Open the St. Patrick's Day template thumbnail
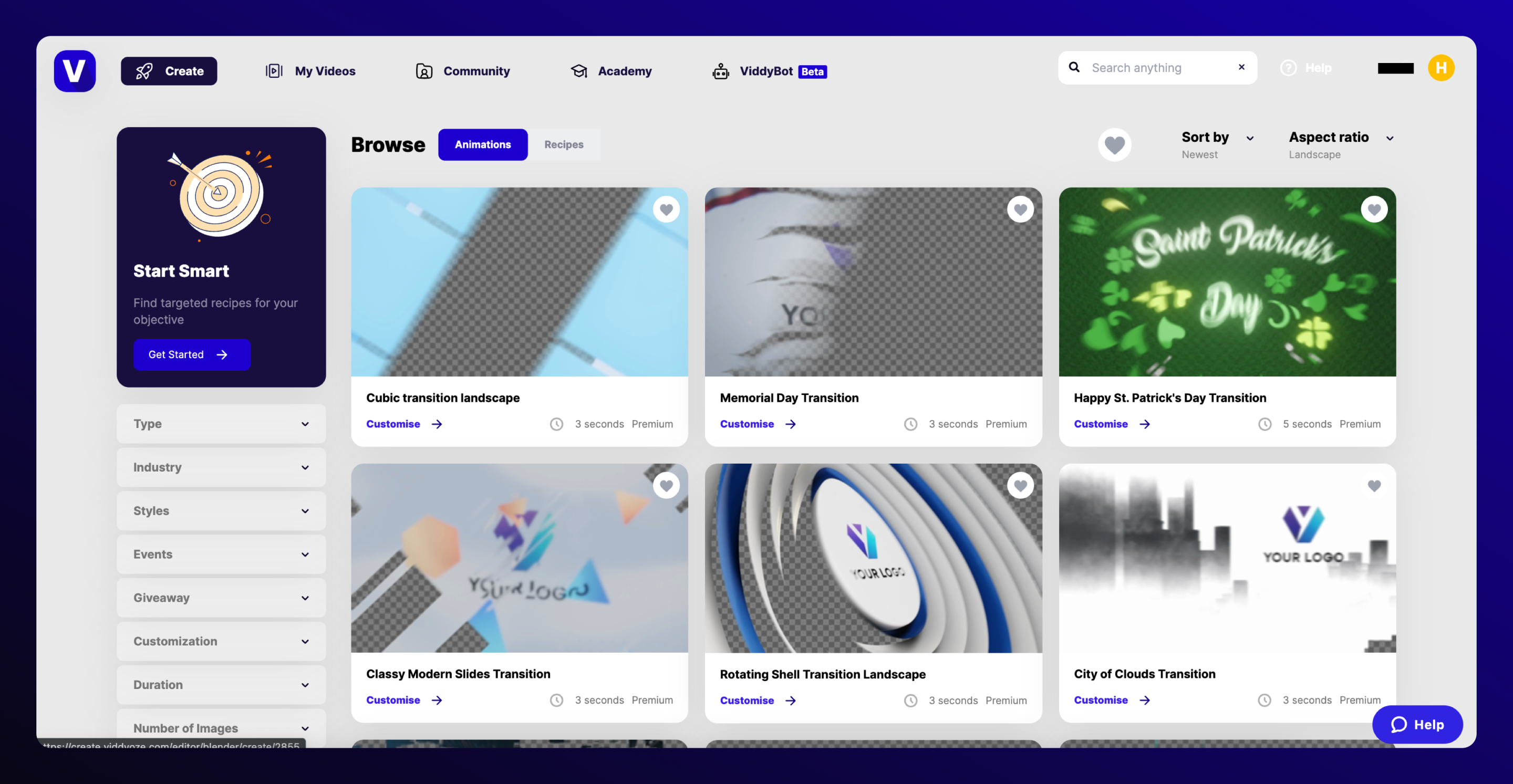This screenshot has width=1513, height=784. (1227, 282)
